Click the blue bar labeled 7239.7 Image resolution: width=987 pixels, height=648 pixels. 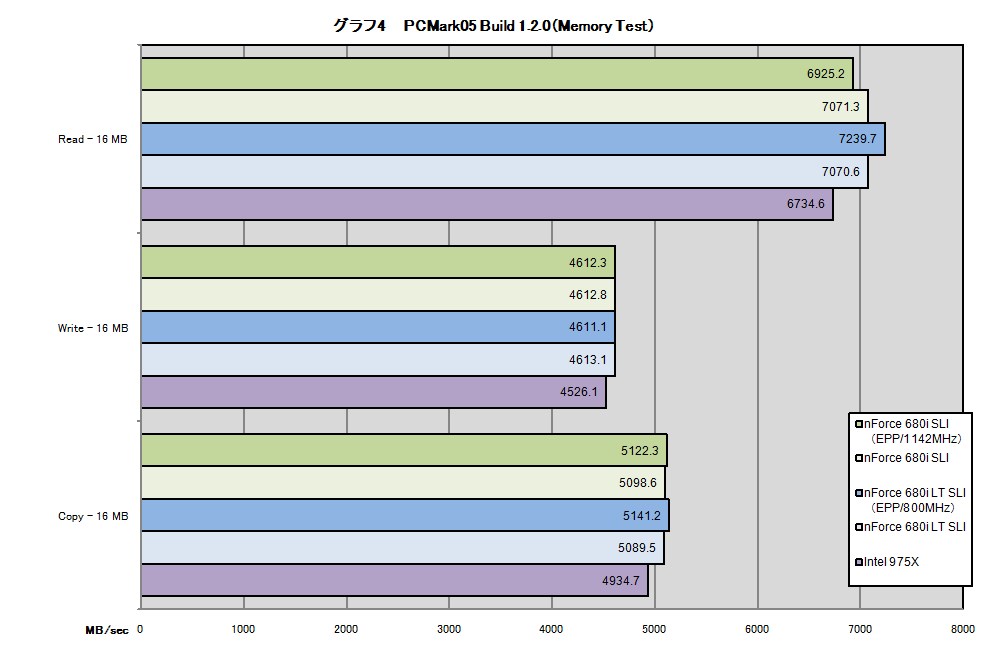coord(513,139)
